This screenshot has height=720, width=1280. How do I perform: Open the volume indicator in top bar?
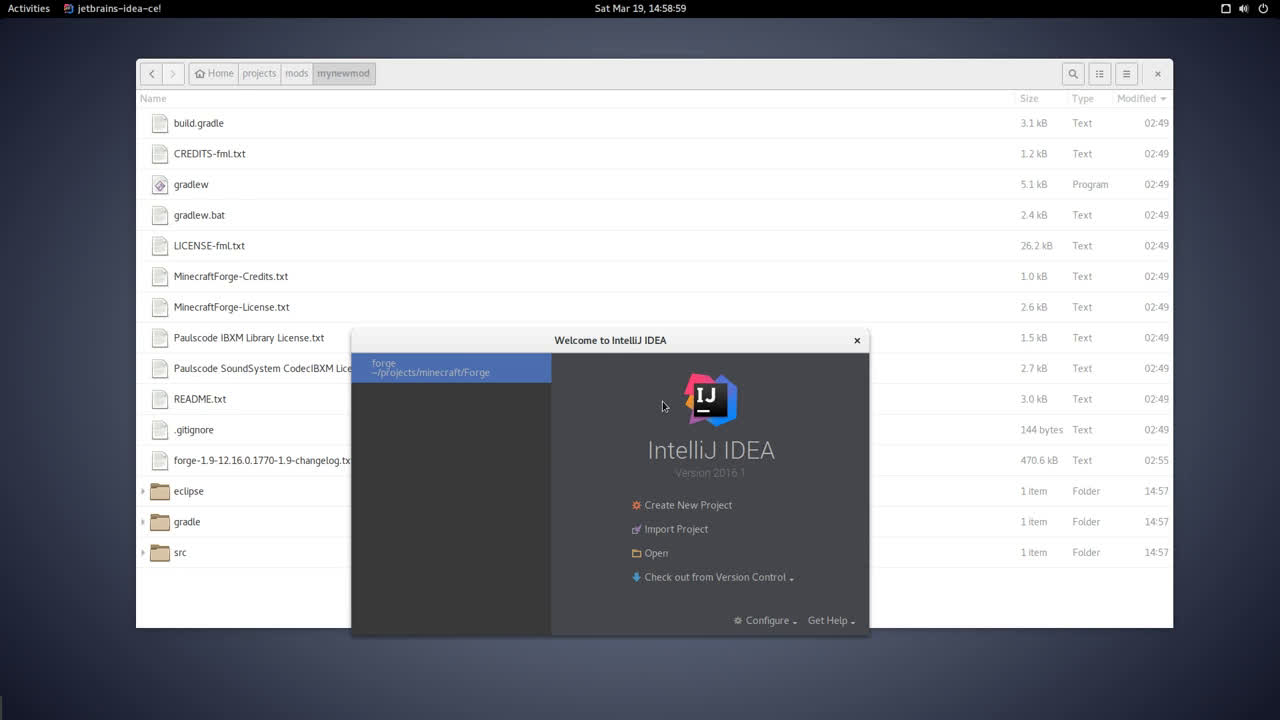tap(1244, 8)
